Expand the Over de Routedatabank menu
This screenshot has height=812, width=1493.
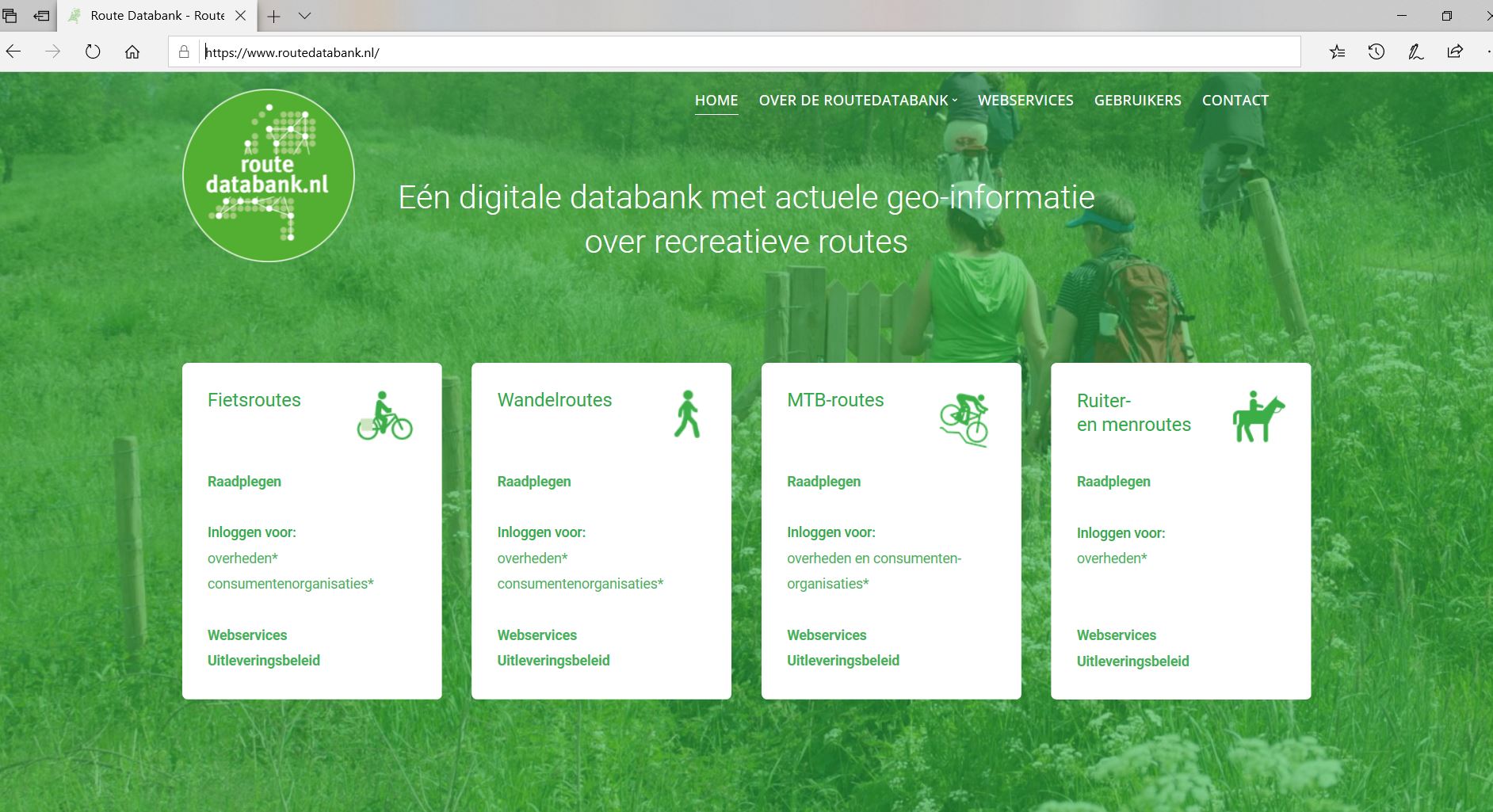[857, 101]
